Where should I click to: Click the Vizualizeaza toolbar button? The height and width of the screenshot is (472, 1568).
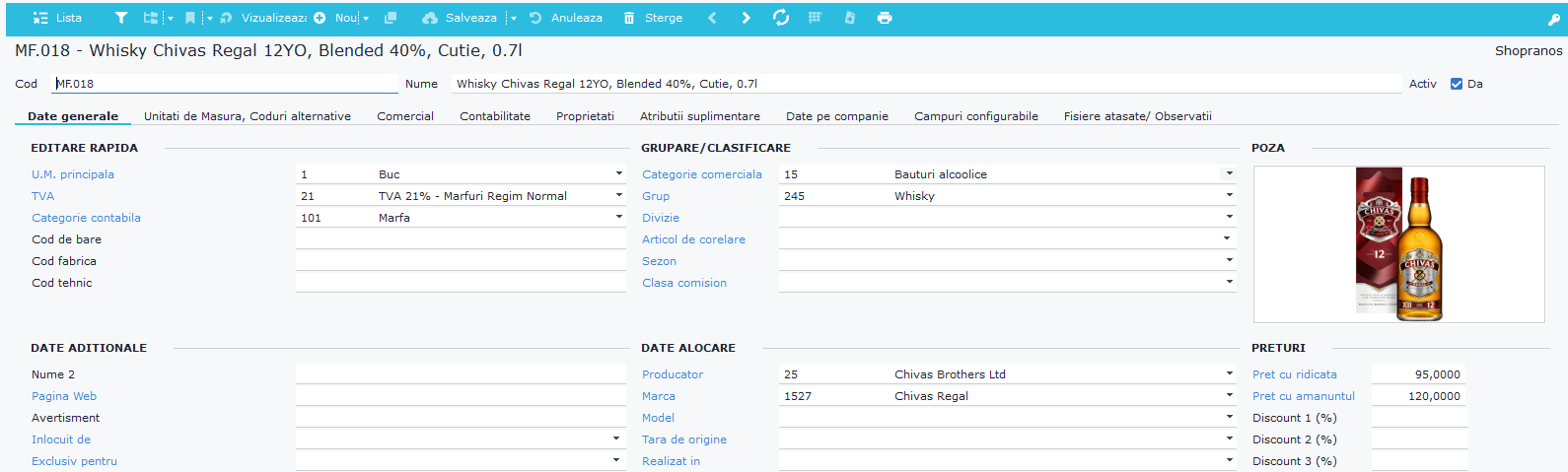click(263, 18)
